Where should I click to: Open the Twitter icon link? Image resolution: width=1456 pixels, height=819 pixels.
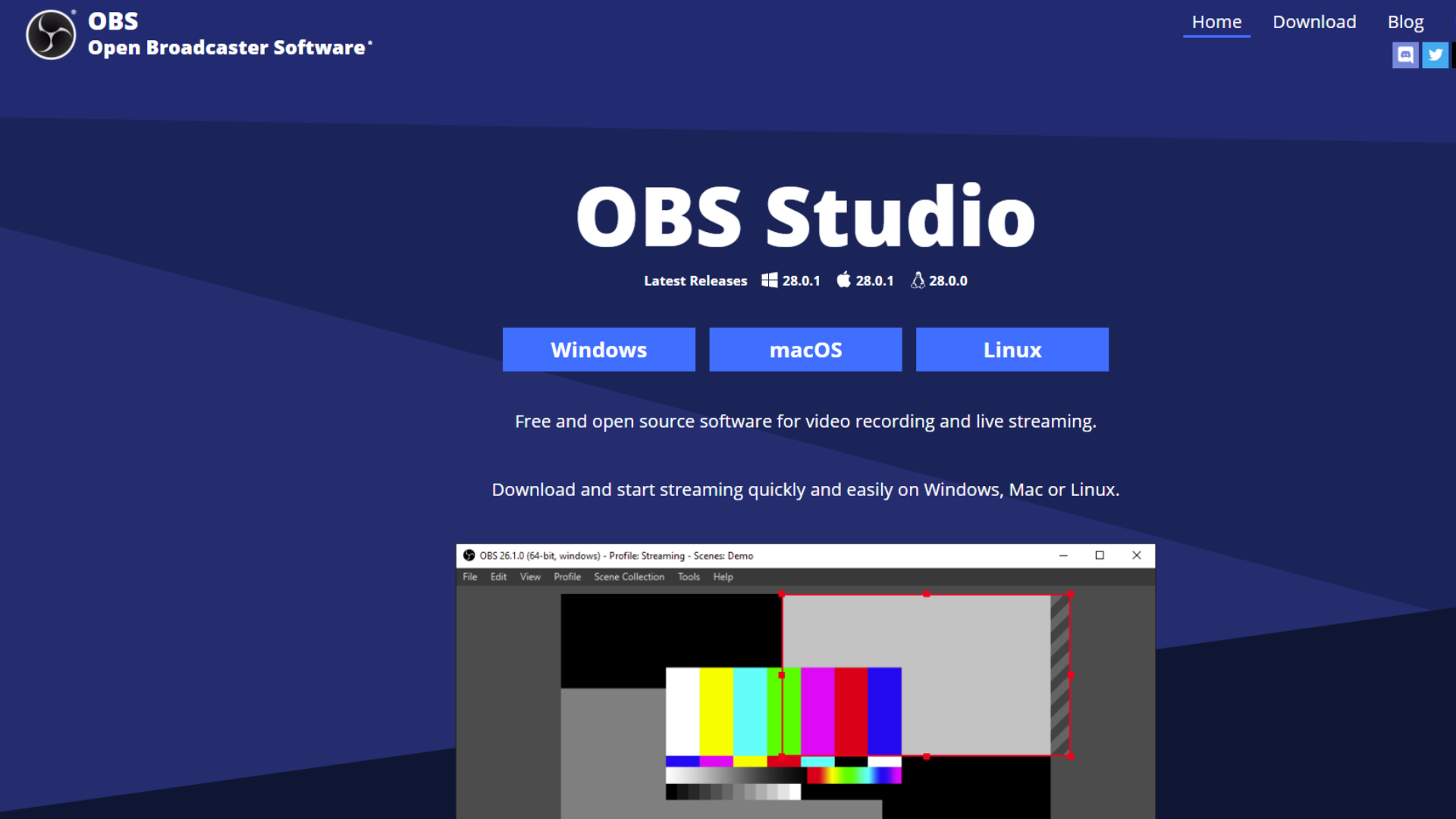tap(1435, 55)
